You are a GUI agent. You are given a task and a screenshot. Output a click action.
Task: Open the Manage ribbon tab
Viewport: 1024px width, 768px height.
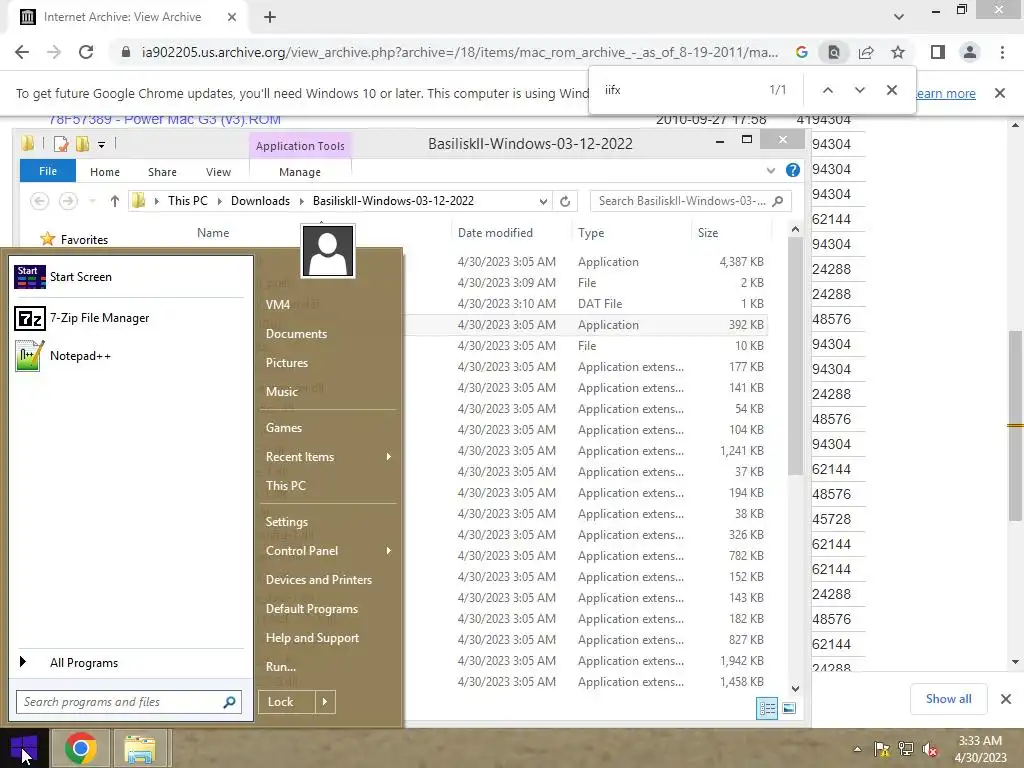click(300, 172)
